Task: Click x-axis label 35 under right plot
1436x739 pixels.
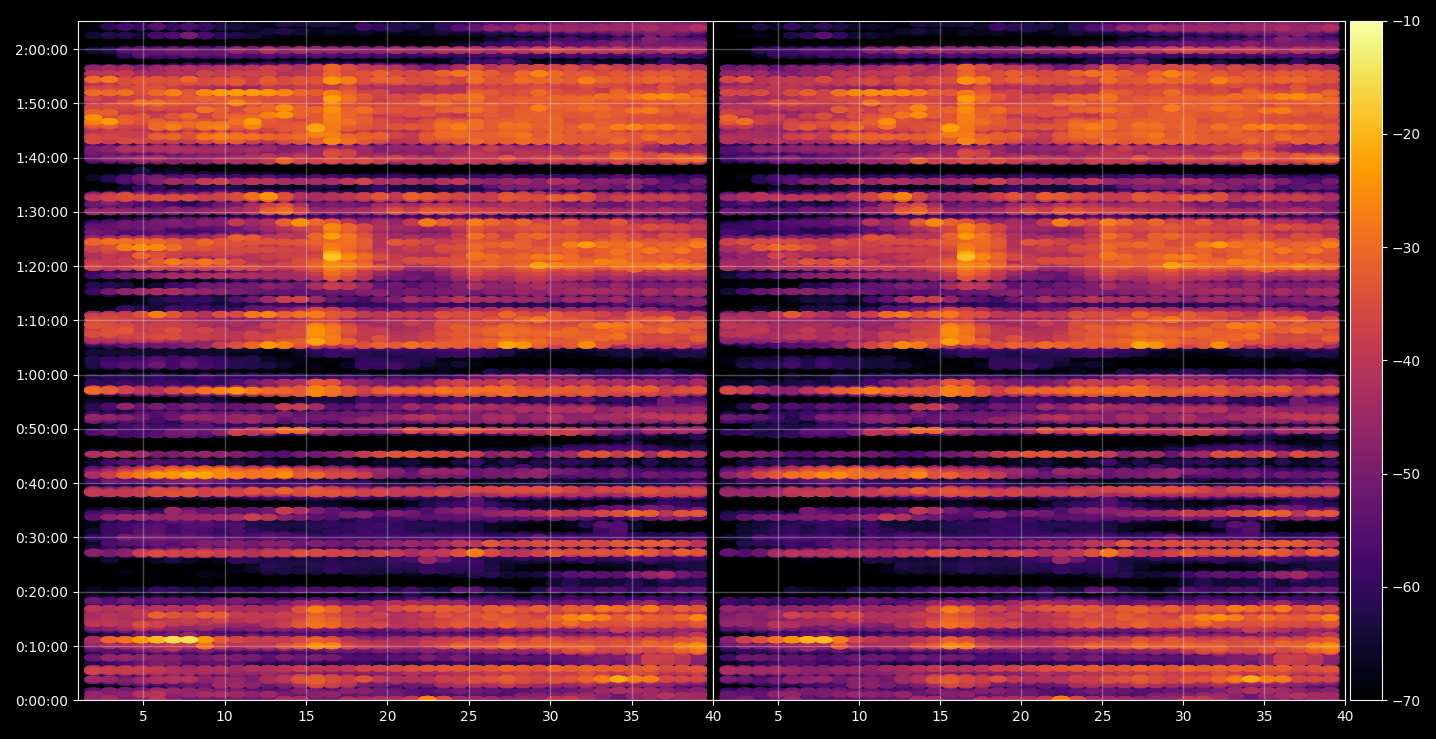Action: click(1264, 717)
